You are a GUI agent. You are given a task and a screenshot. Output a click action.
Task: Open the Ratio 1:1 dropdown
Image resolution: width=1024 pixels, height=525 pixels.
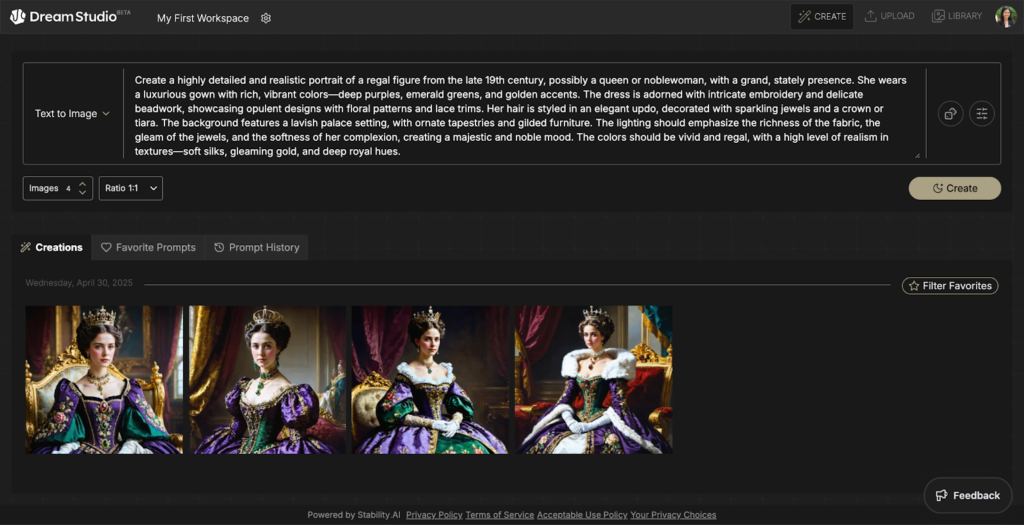131,188
